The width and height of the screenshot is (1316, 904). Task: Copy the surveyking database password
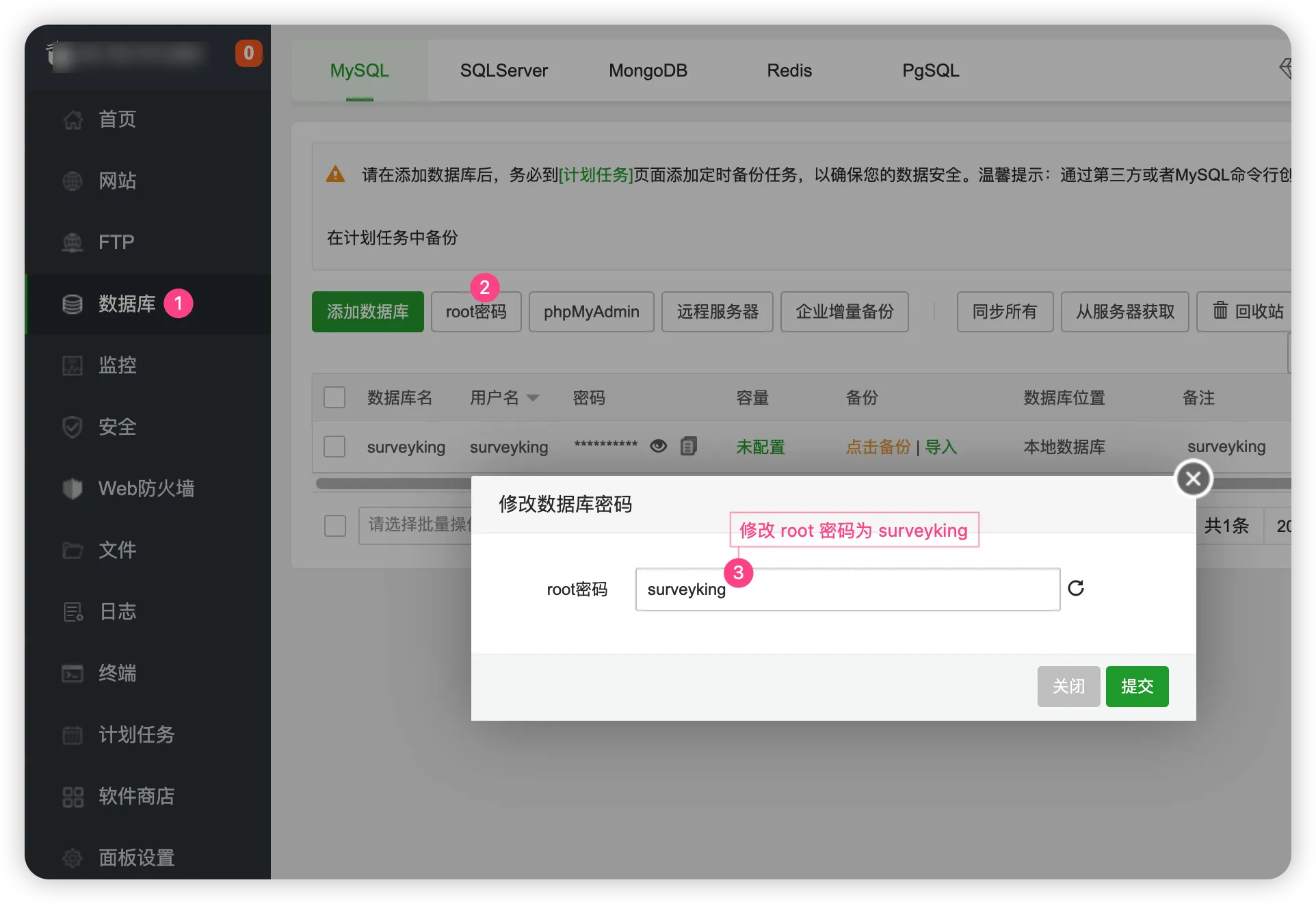689,446
